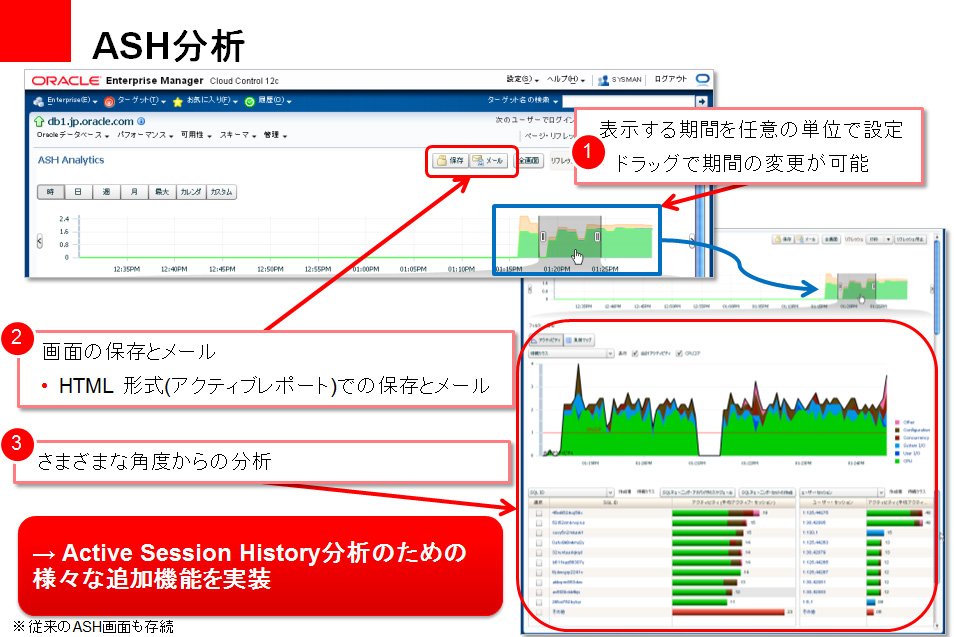Viewport: 954px width, 637px height.
Task: Click the left scroll arrow of the timeline chart
Action: (x=40, y=241)
